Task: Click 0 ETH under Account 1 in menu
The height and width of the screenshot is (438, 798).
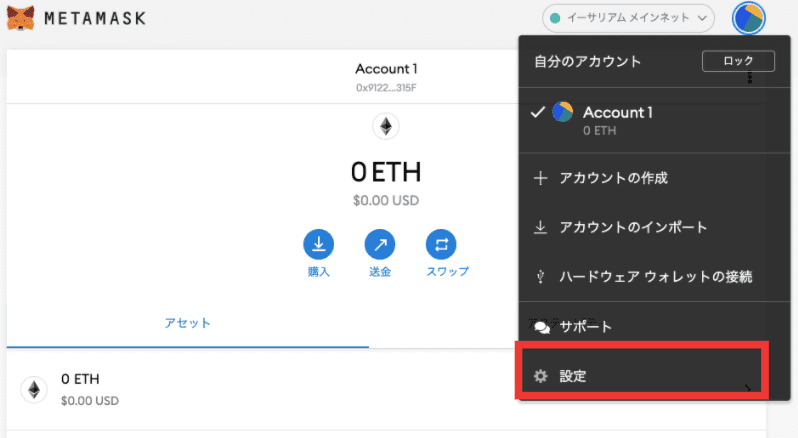Action: click(x=600, y=131)
